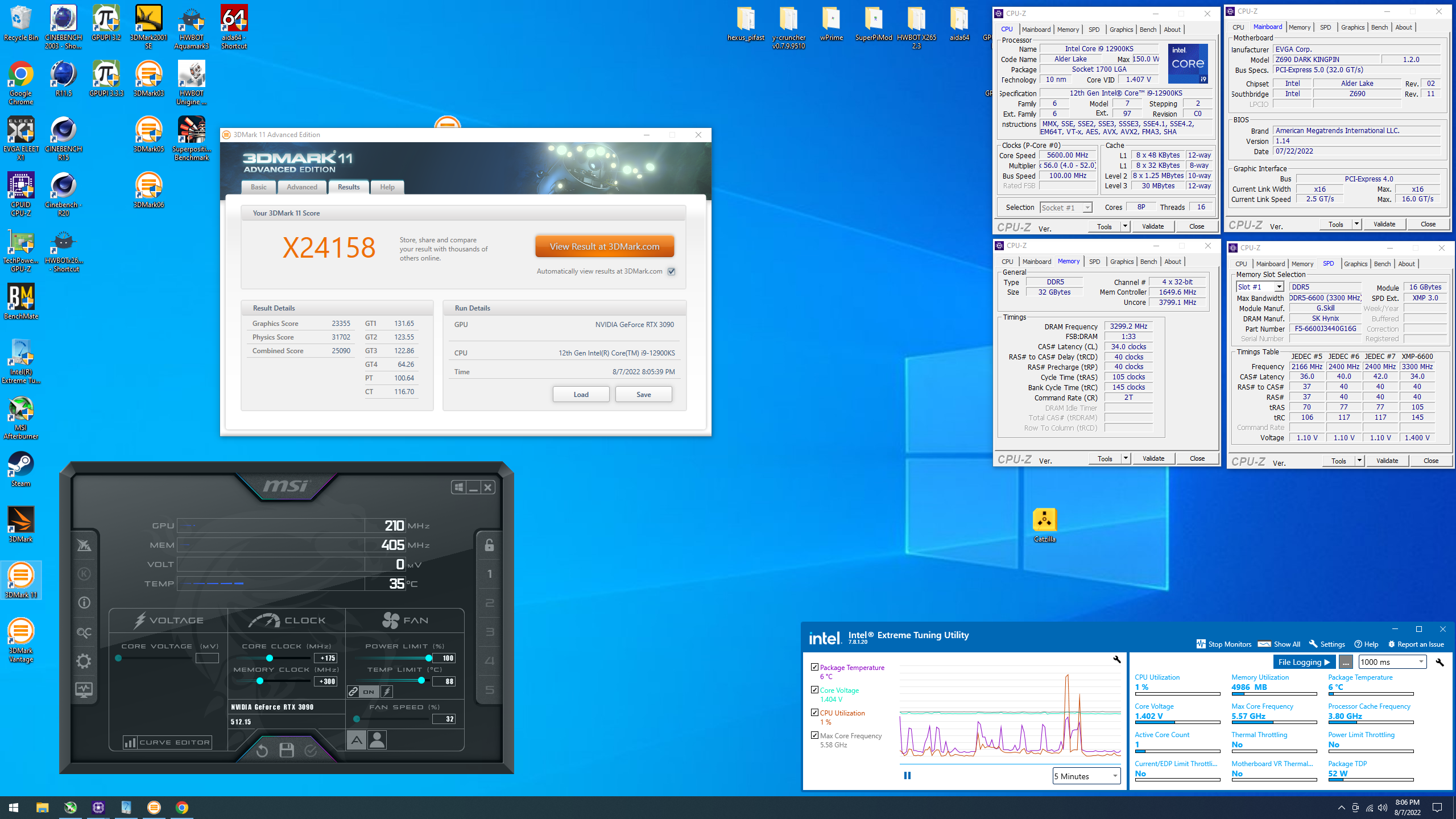The image size is (1456, 819).
Task: Click the Windows Start button
Action: [14, 807]
